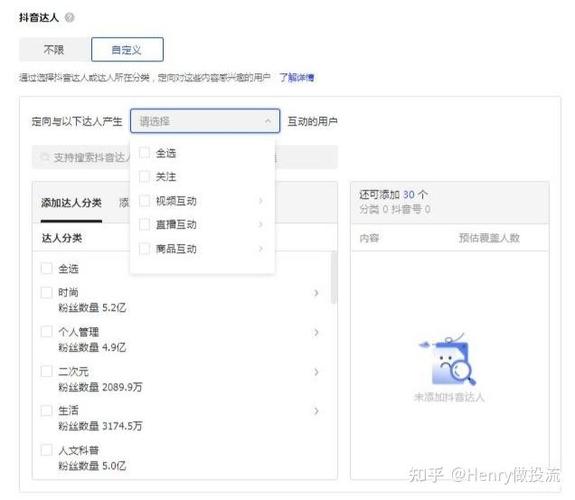
Task: Expand the 时尚 category chevron
Action: pyautogui.click(x=316, y=293)
